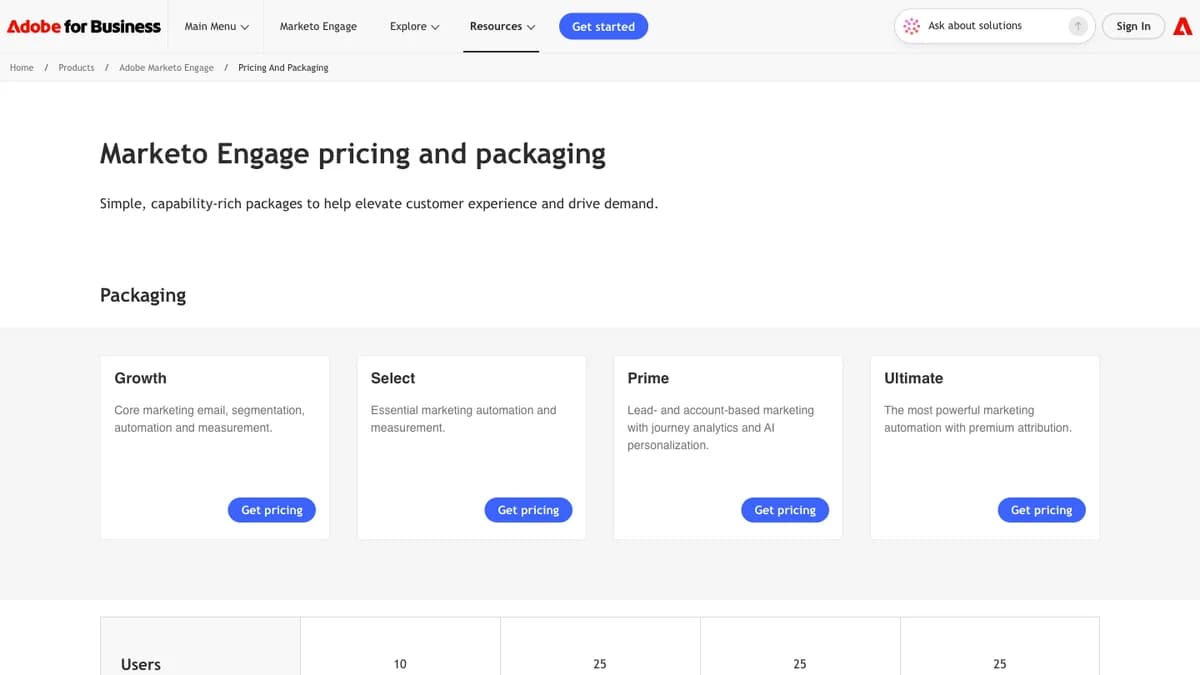Click the sparkle icon in Ask about solutions
This screenshot has height=675, width=1200.
[911, 27]
